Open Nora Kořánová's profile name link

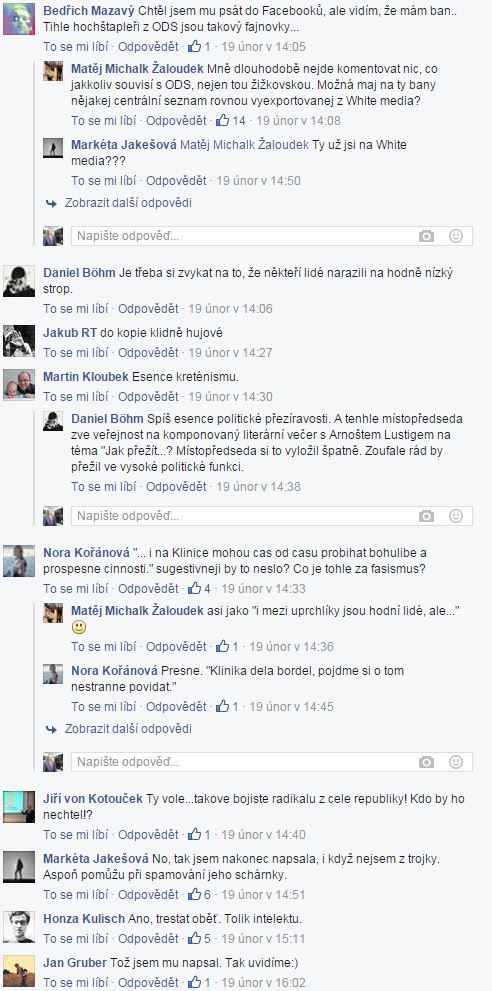tap(86, 552)
